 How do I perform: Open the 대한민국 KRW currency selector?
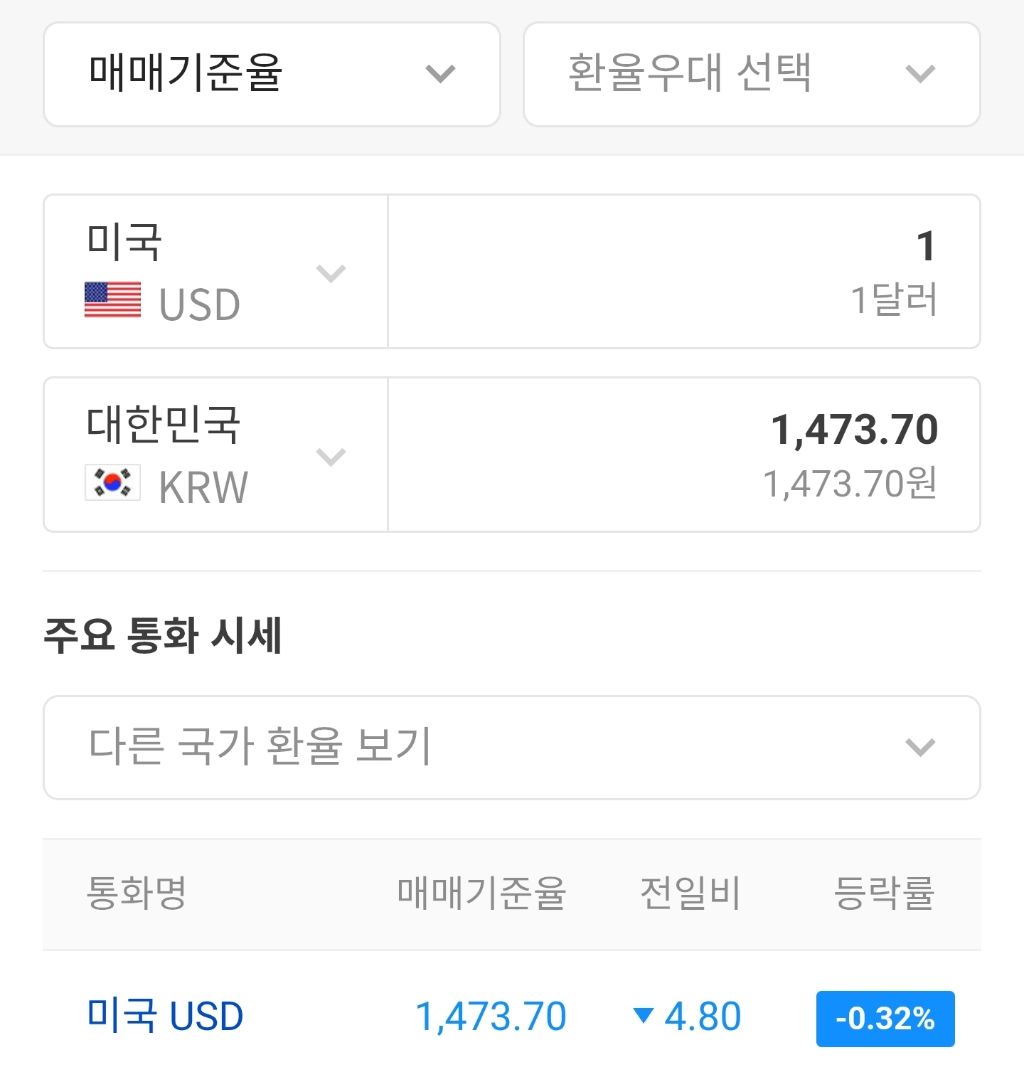[216, 455]
